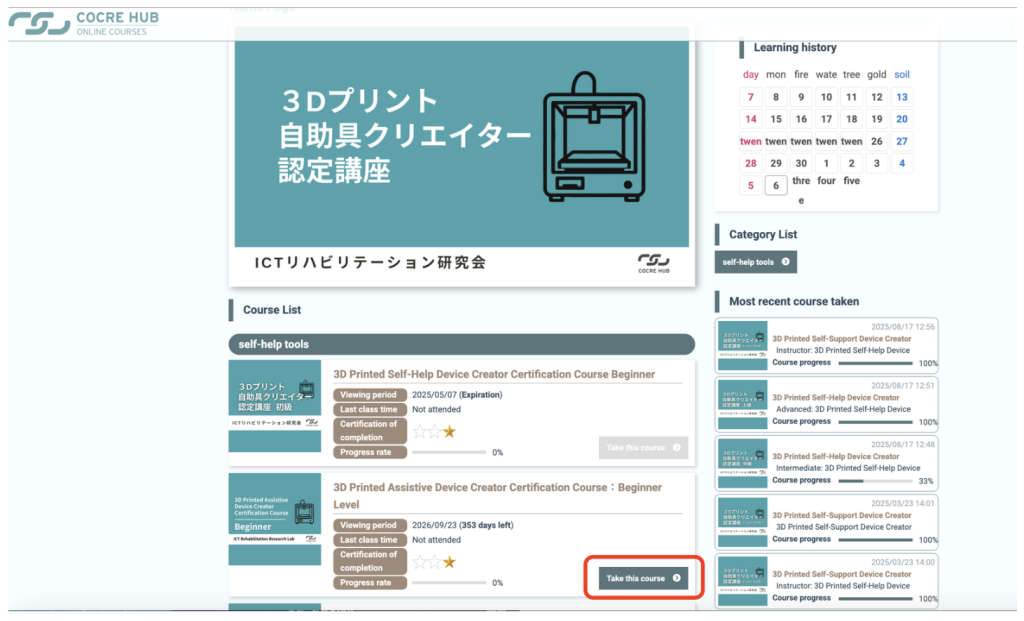
Task: Click arrow icon on highlighted Take this course
Action: pos(677,578)
